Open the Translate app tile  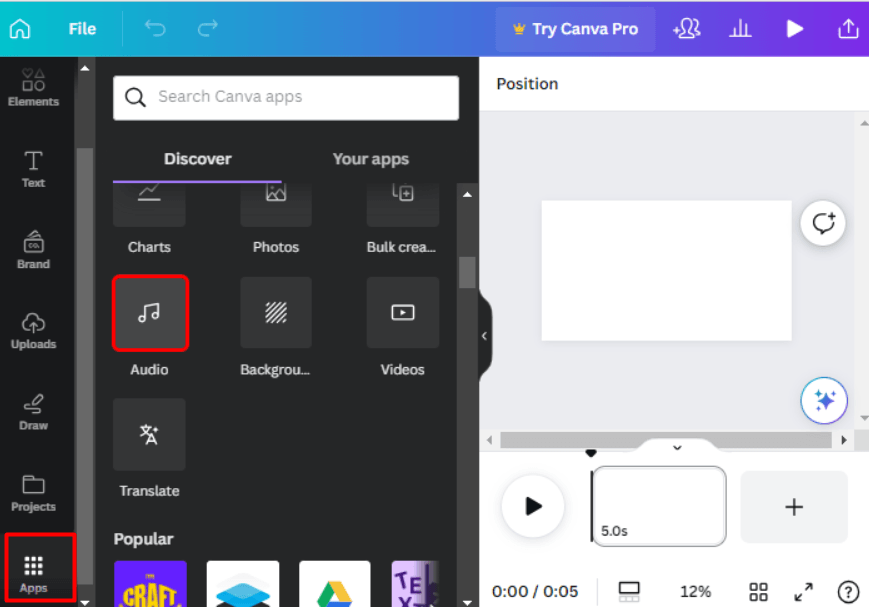click(x=149, y=435)
